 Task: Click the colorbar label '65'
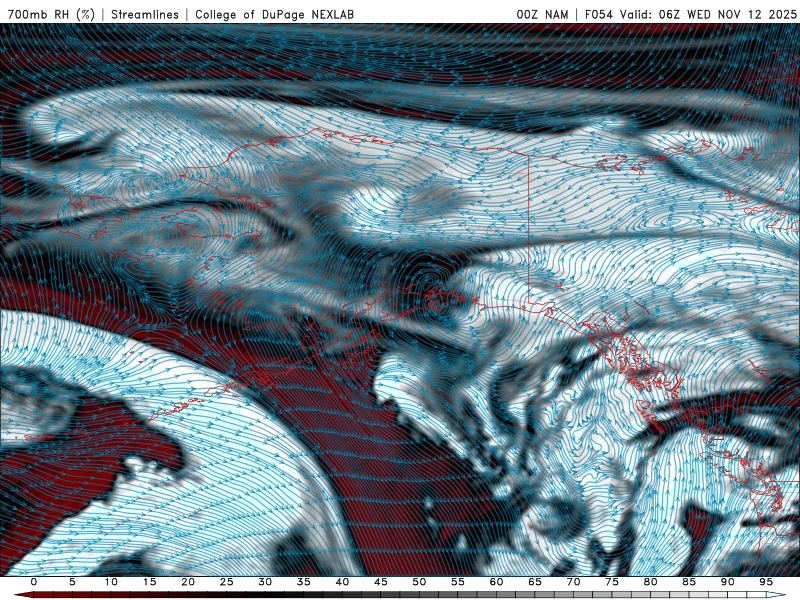535,582
